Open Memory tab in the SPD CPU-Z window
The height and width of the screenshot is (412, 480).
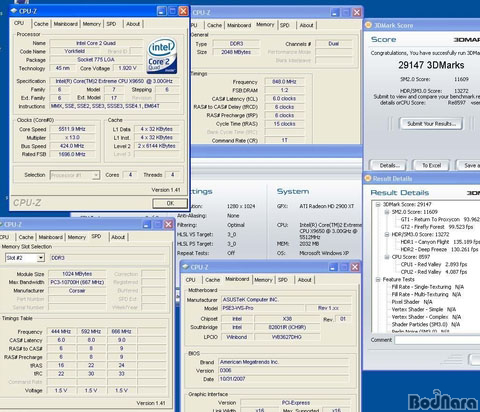(x=77, y=237)
